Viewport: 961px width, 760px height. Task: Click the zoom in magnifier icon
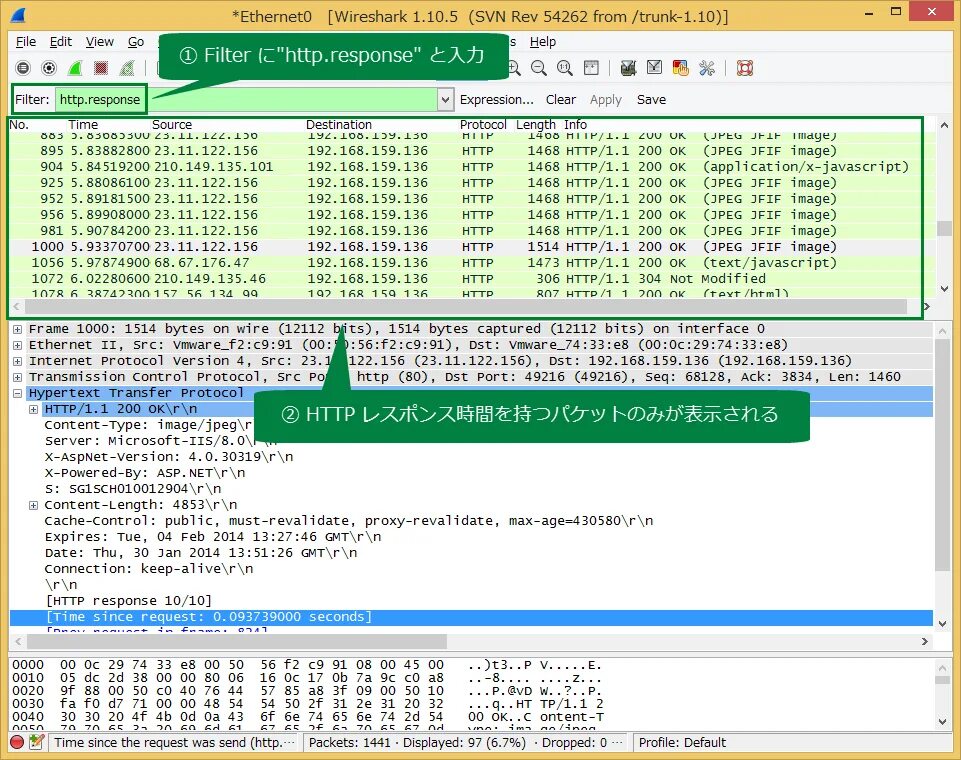point(514,68)
